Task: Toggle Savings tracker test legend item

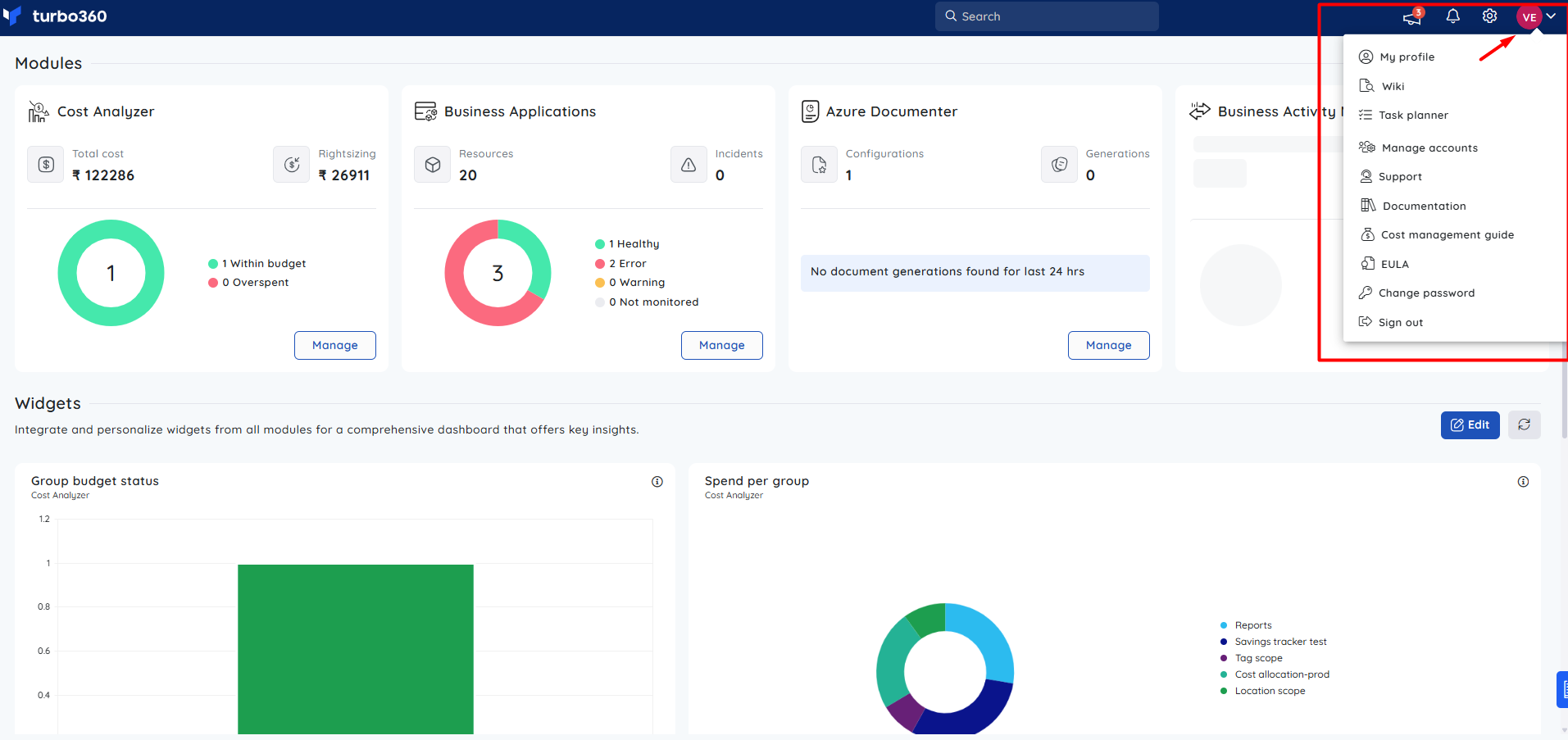Action: (x=1273, y=642)
